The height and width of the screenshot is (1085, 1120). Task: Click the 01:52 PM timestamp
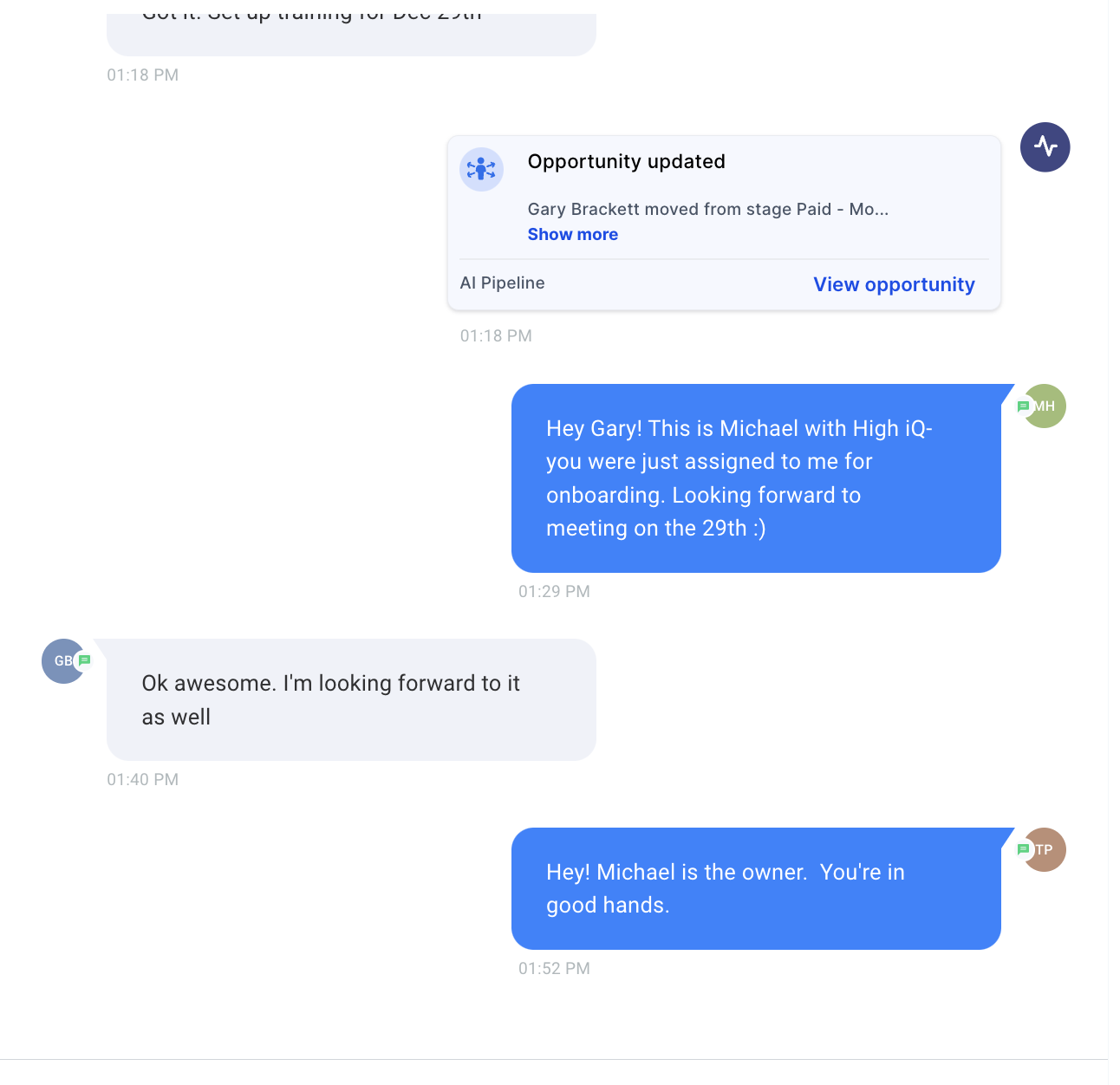click(x=554, y=969)
